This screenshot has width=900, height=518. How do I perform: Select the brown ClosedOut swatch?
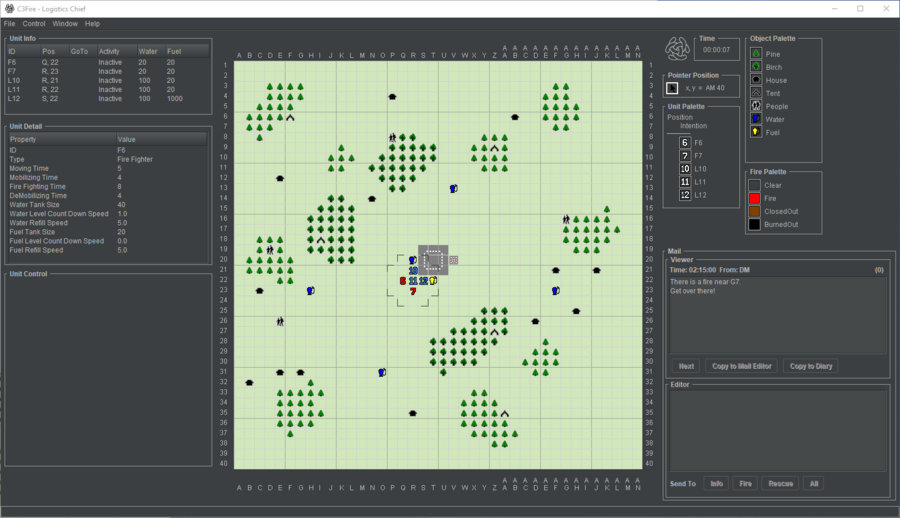coord(756,212)
